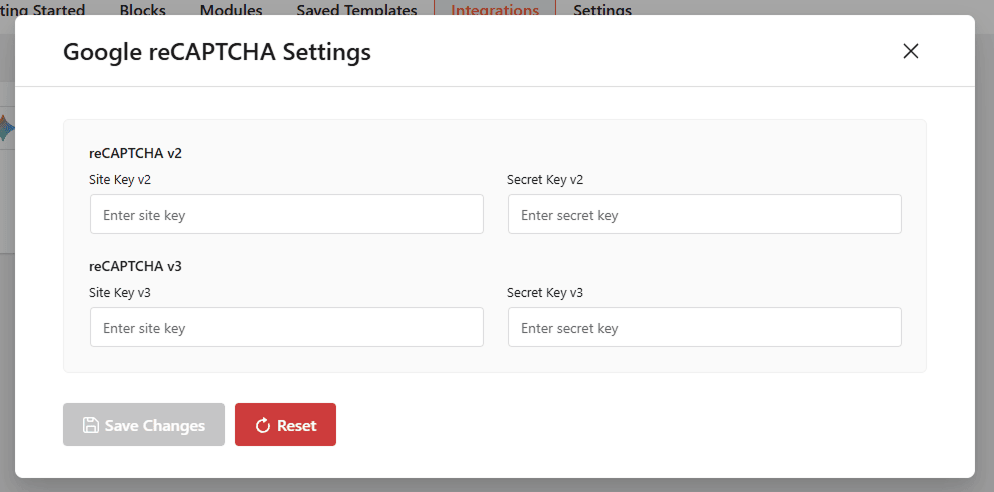Screen dimensions: 994x492
Task: Click into the Secret Key v3 field
Action: click(704, 328)
